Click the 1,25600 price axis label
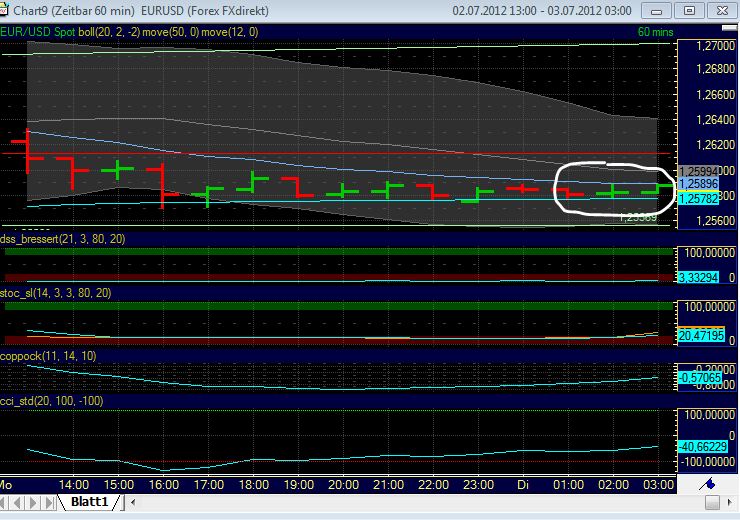Viewport: 740px width, 520px height. point(715,220)
